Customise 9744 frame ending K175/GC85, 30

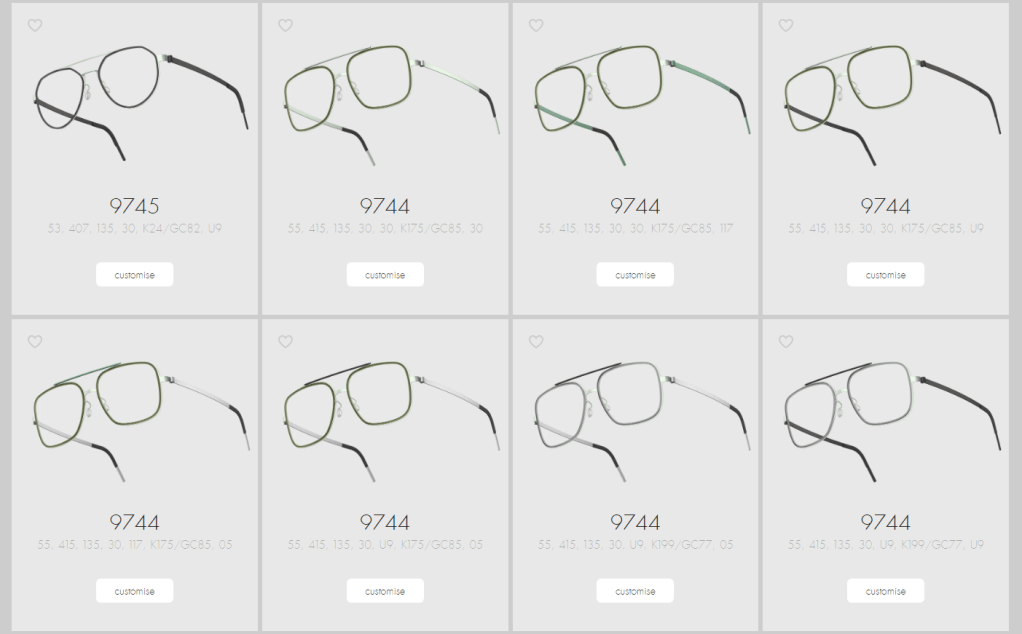(385, 274)
